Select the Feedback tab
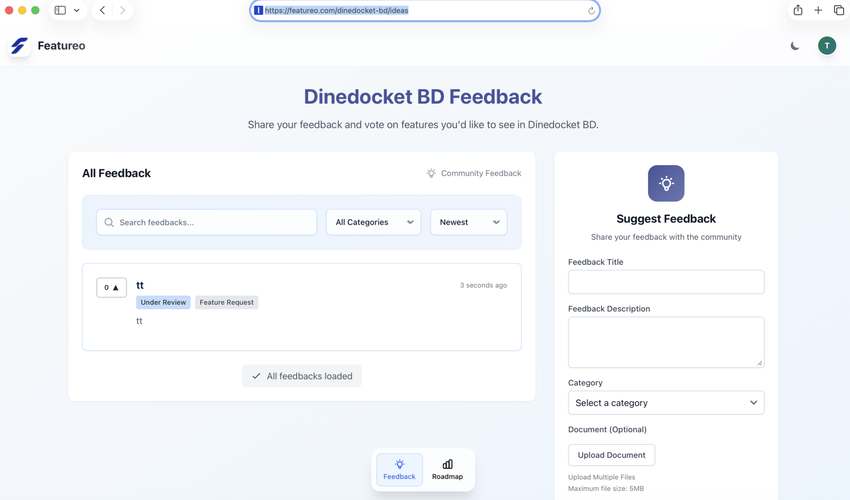The width and height of the screenshot is (850, 500). (x=399, y=470)
